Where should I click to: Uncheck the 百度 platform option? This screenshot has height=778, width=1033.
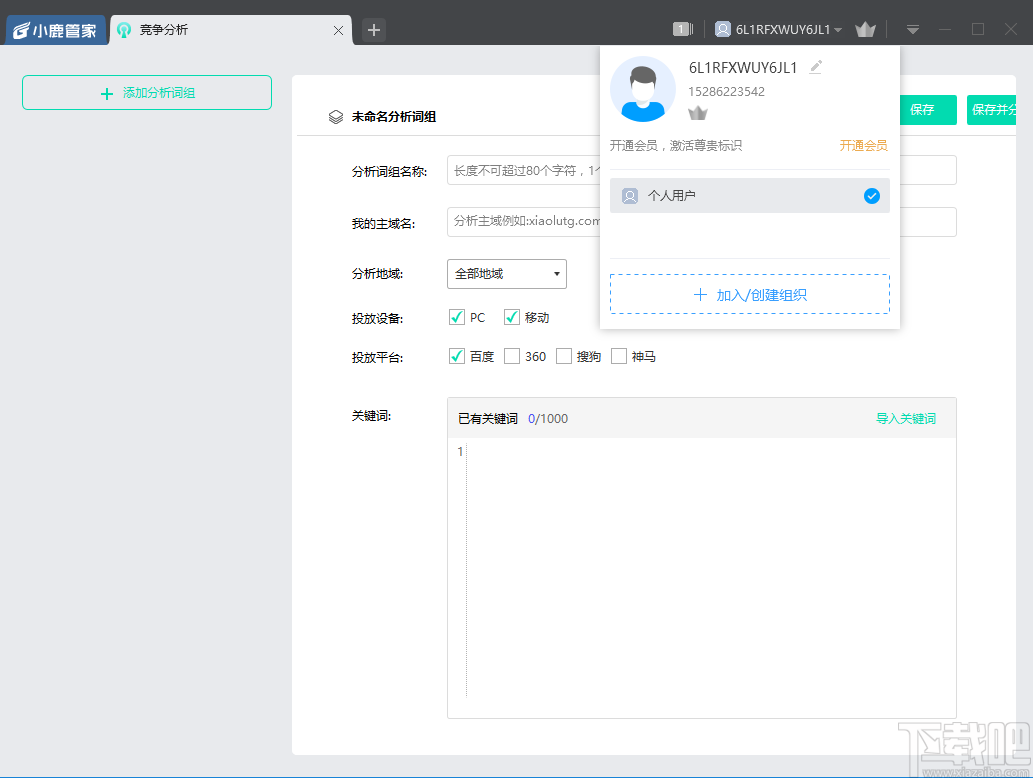click(457, 355)
